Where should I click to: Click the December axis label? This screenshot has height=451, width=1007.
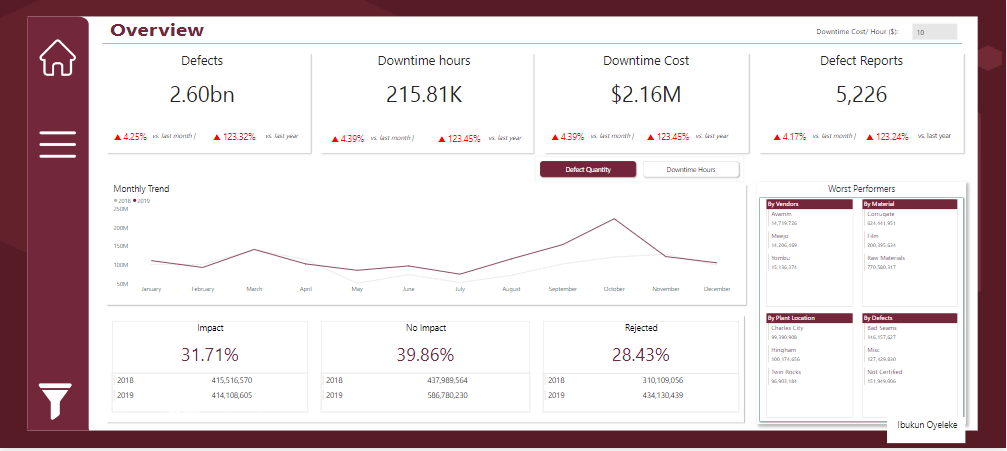coord(717,289)
